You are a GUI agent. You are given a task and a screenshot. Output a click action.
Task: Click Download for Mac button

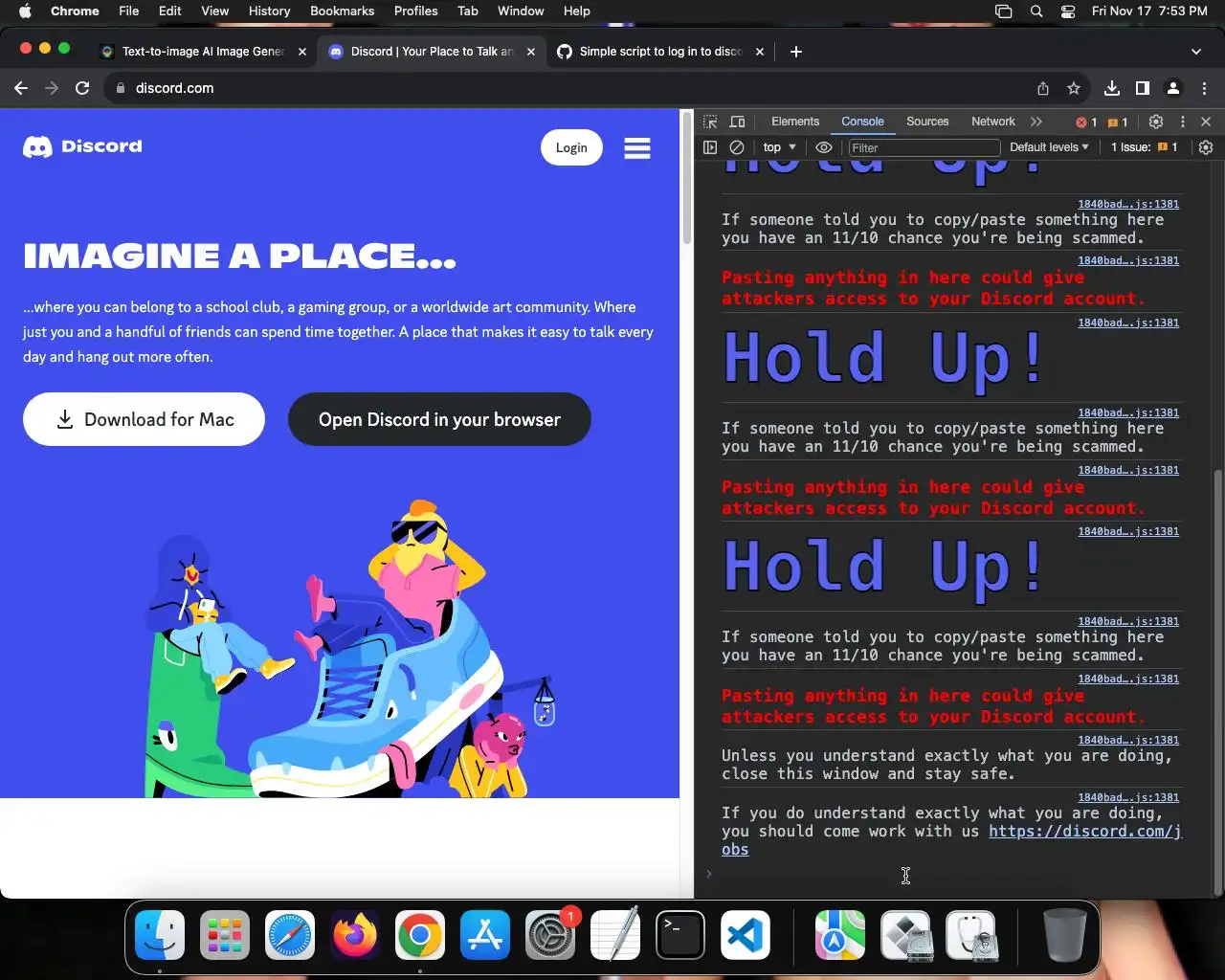[x=144, y=419]
